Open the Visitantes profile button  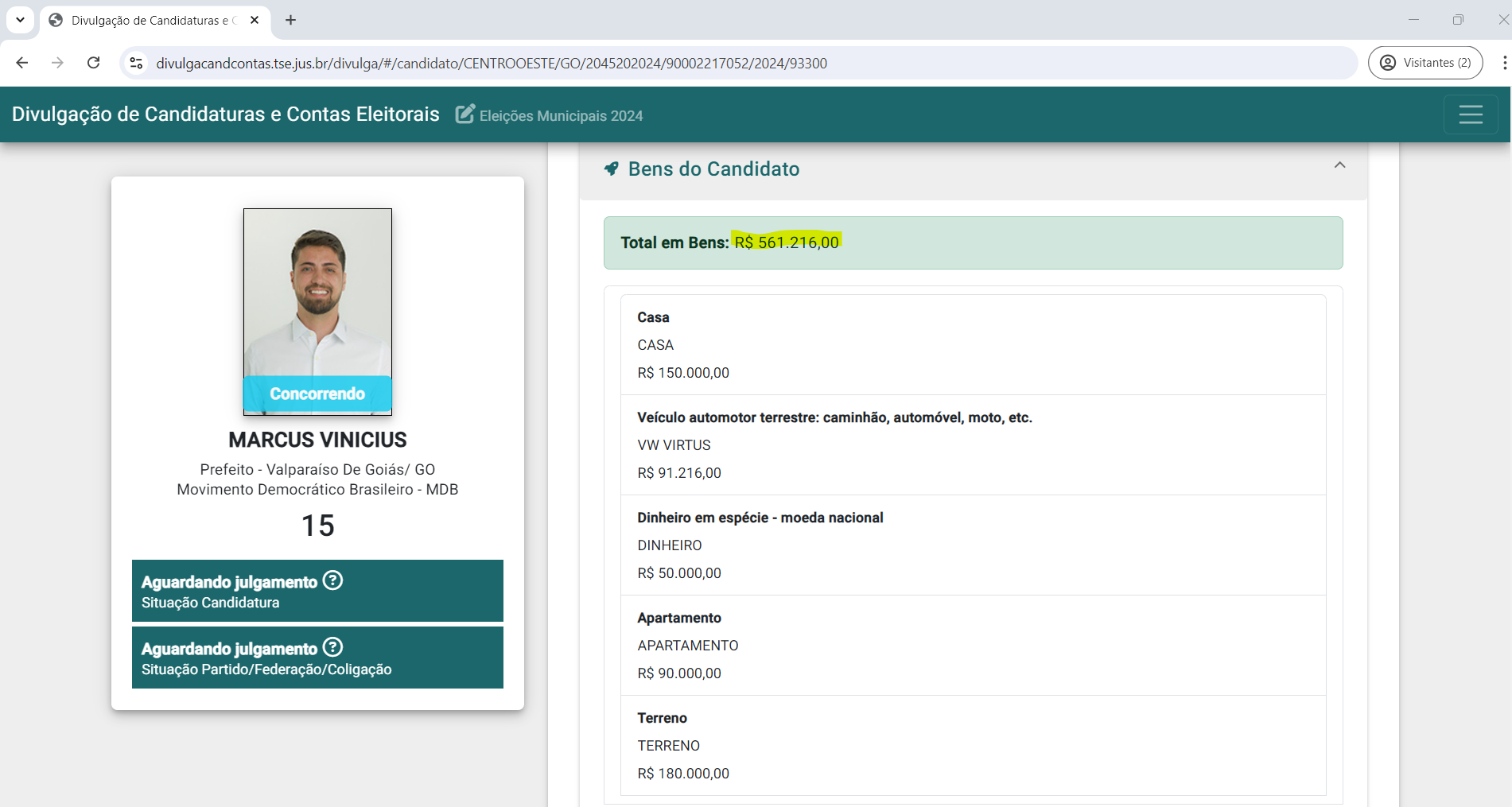(x=1425, y=63)
